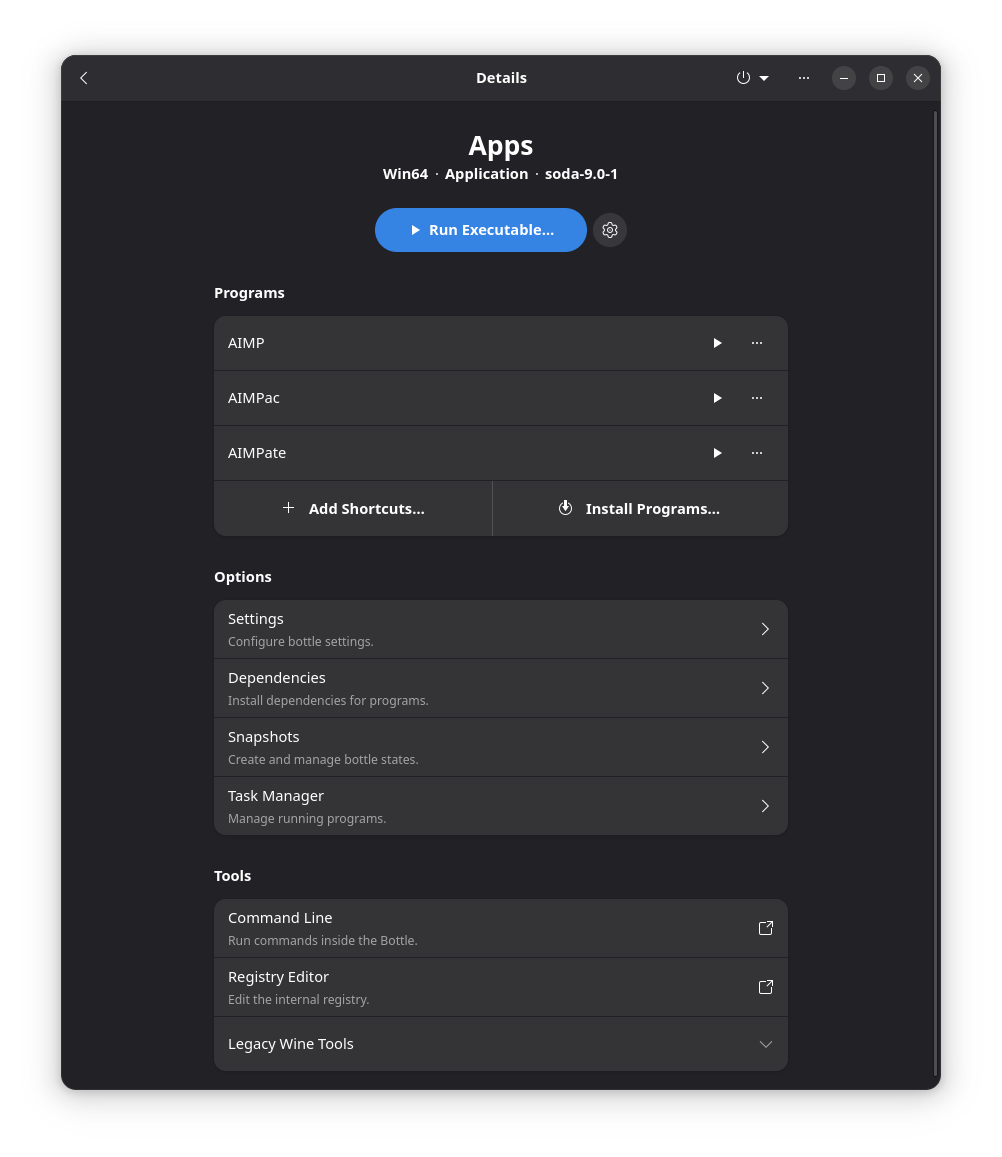The width and height of the screenshot is (1002, 1157).
Task: Expand the Legacy Wine Tools section
Action: click(500, 1044)
